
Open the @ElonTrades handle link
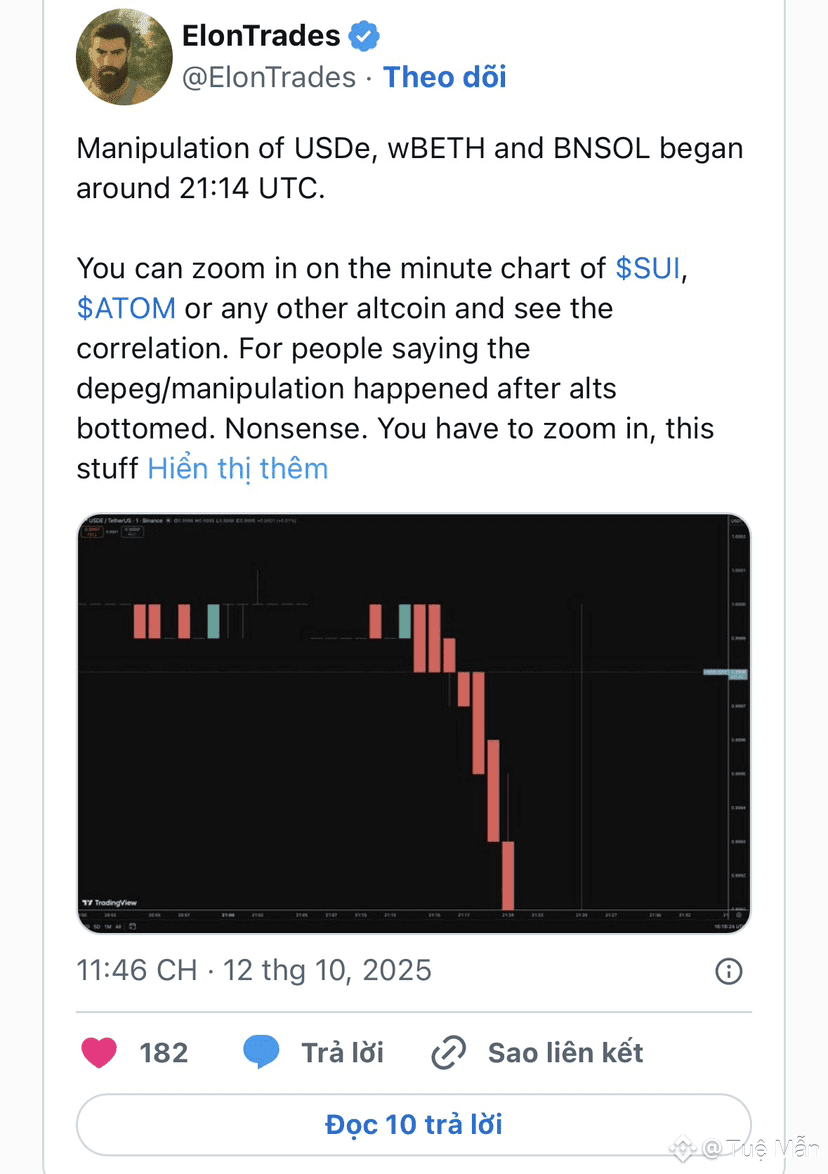(x=268, y=77)
